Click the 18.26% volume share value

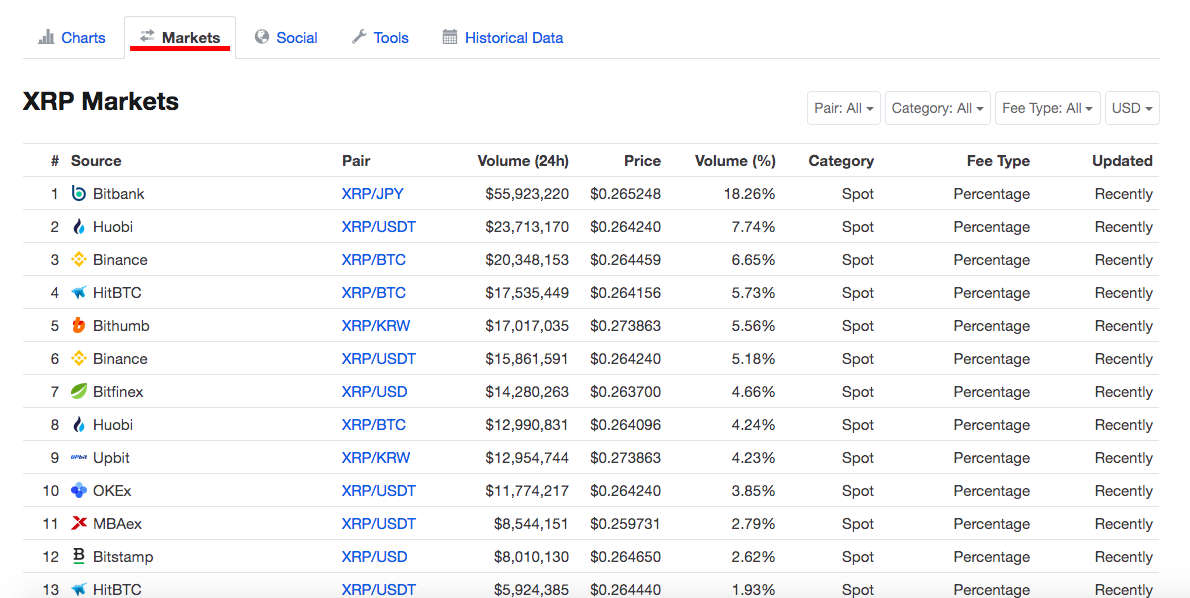click(x=749, y=194)
